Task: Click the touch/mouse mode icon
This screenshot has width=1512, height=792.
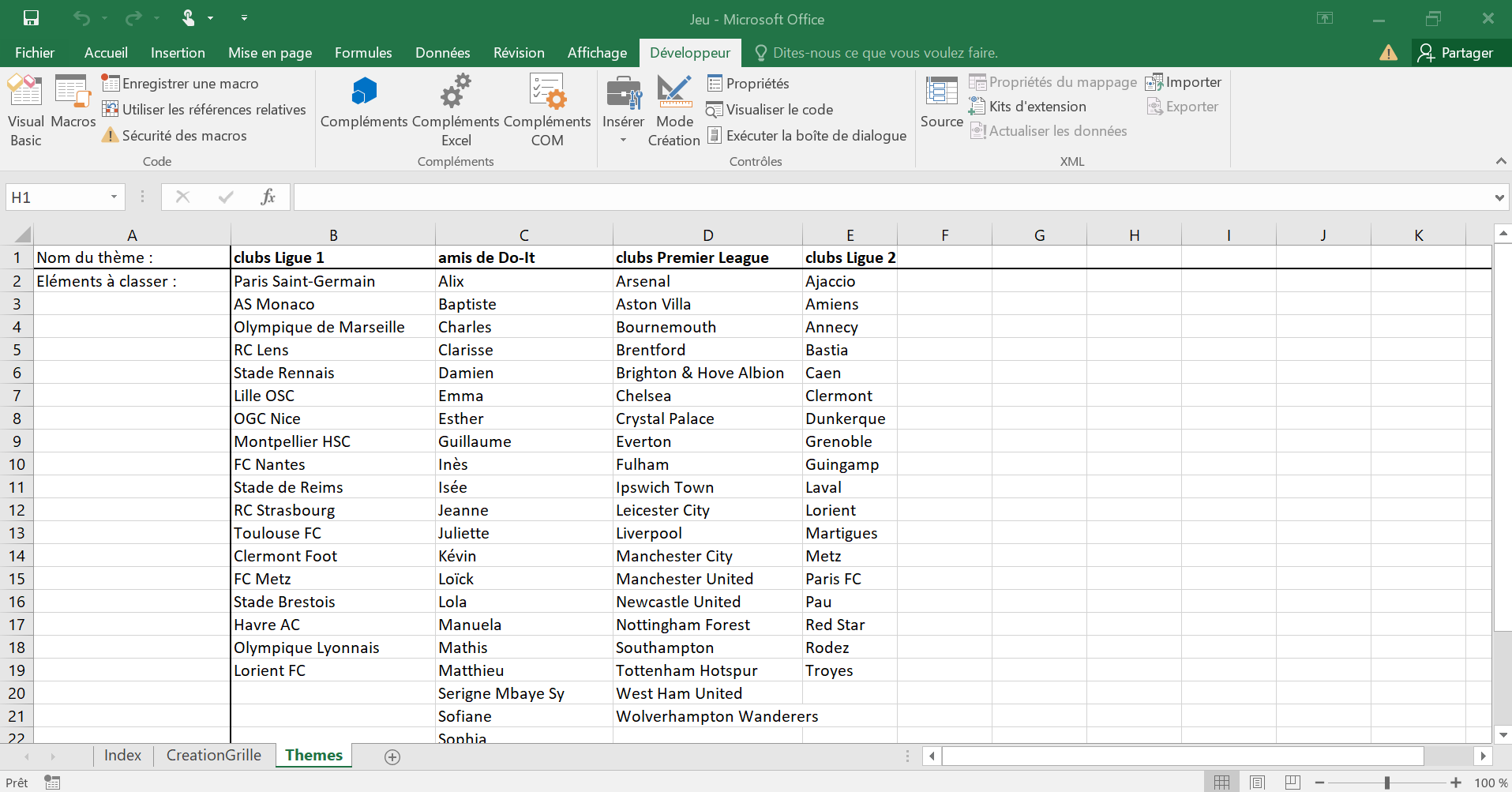Action: 188,18
